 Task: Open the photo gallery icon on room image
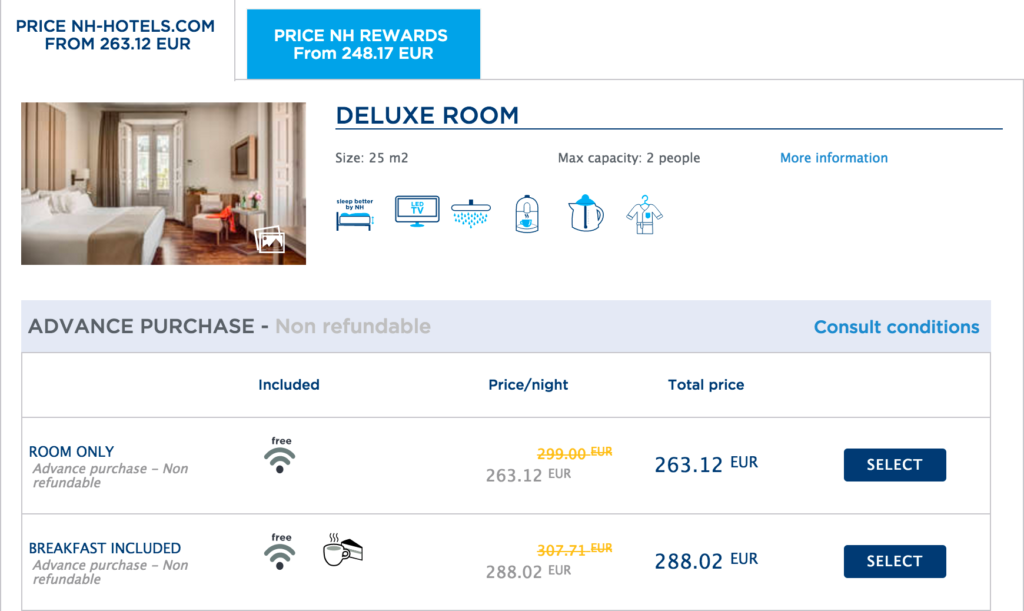pos(270,240)
